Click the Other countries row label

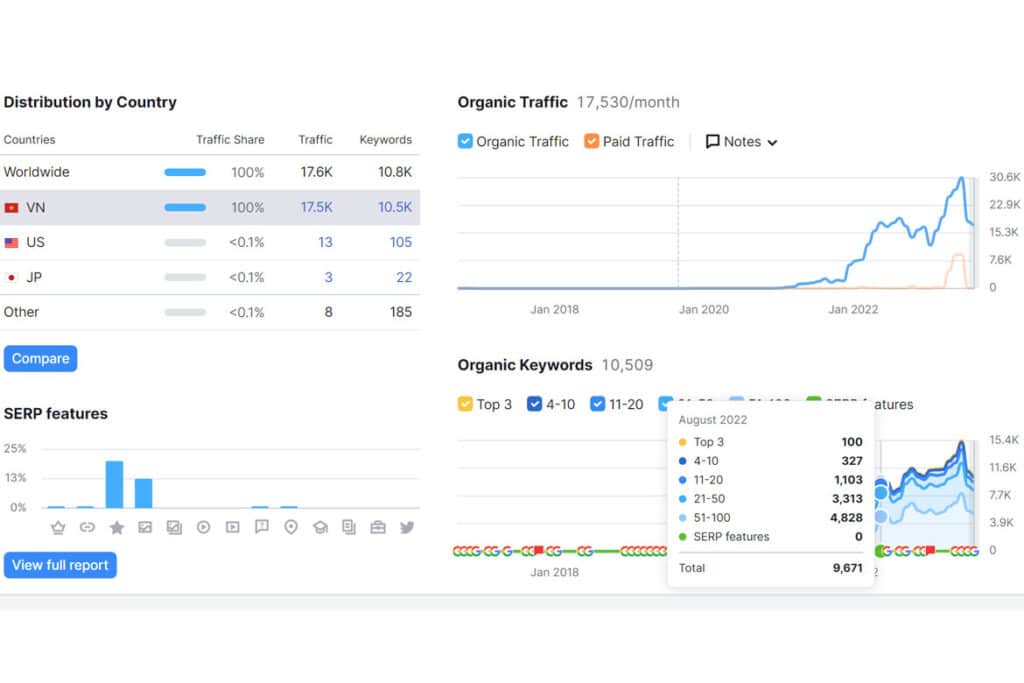[22, 312]
